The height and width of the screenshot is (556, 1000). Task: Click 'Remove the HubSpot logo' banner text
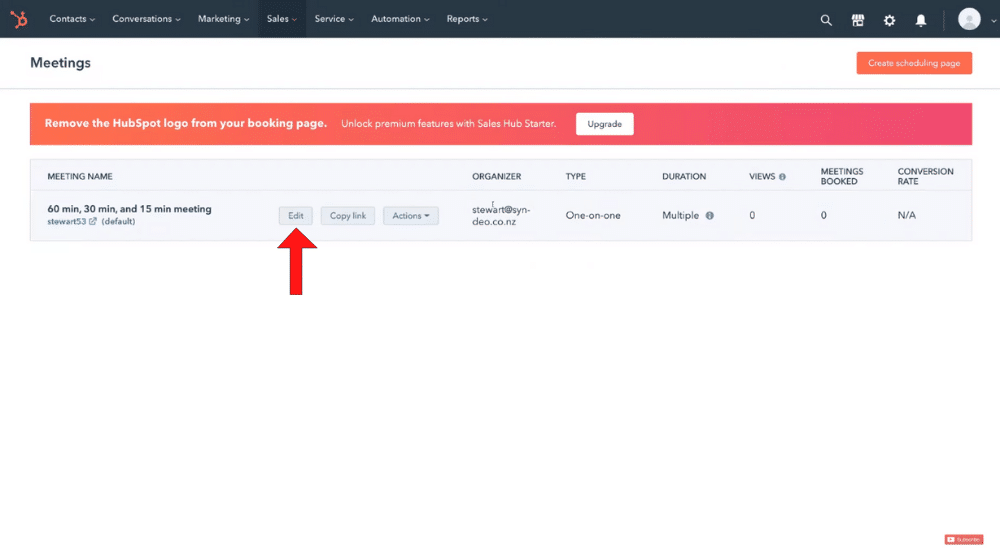(186, 124)
